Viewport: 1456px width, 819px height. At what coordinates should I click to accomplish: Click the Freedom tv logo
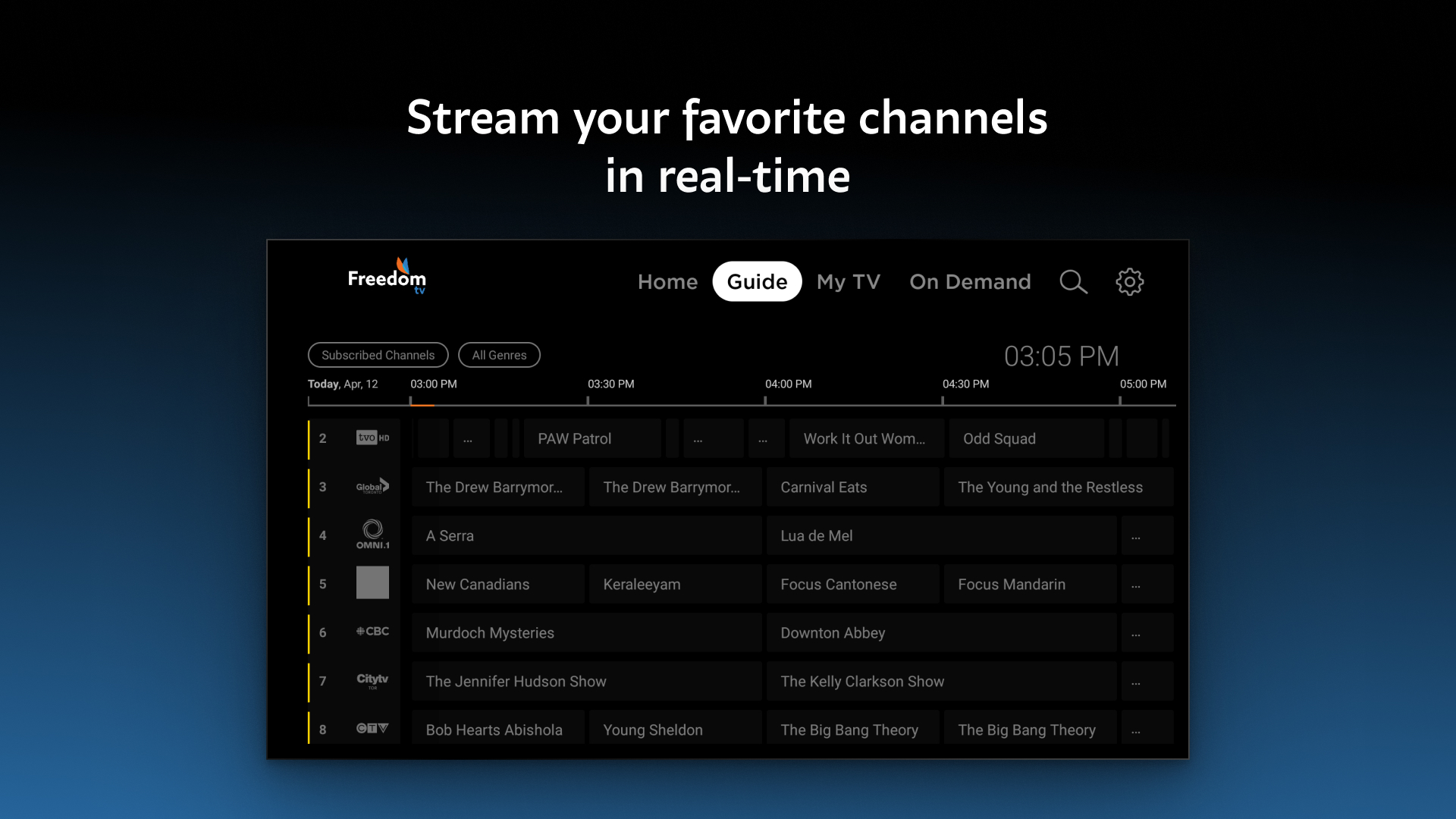pyautogui.click(x=387, y=277)
